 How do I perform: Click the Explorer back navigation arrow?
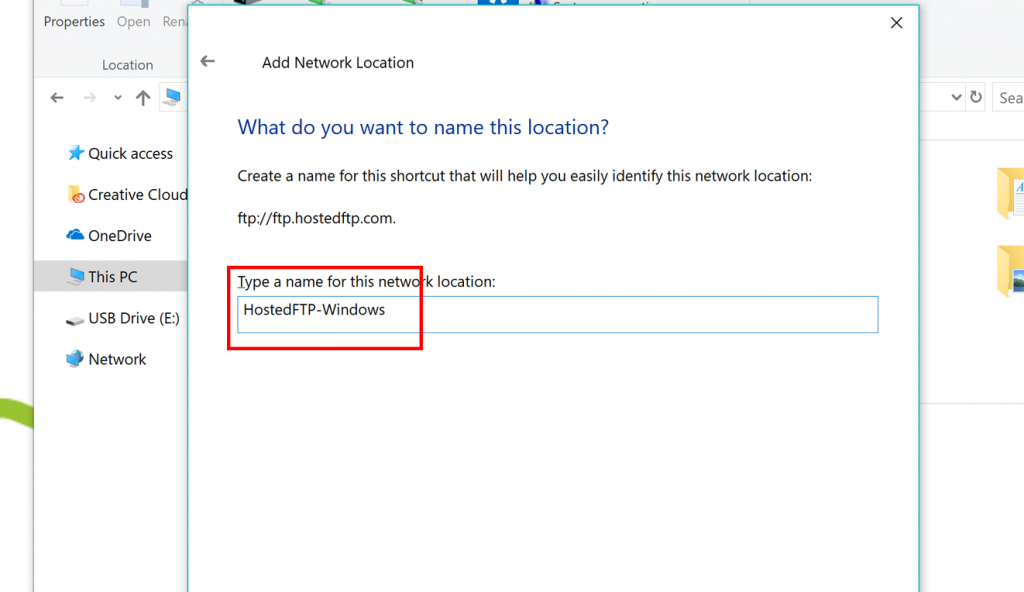(x=57, y=98)
